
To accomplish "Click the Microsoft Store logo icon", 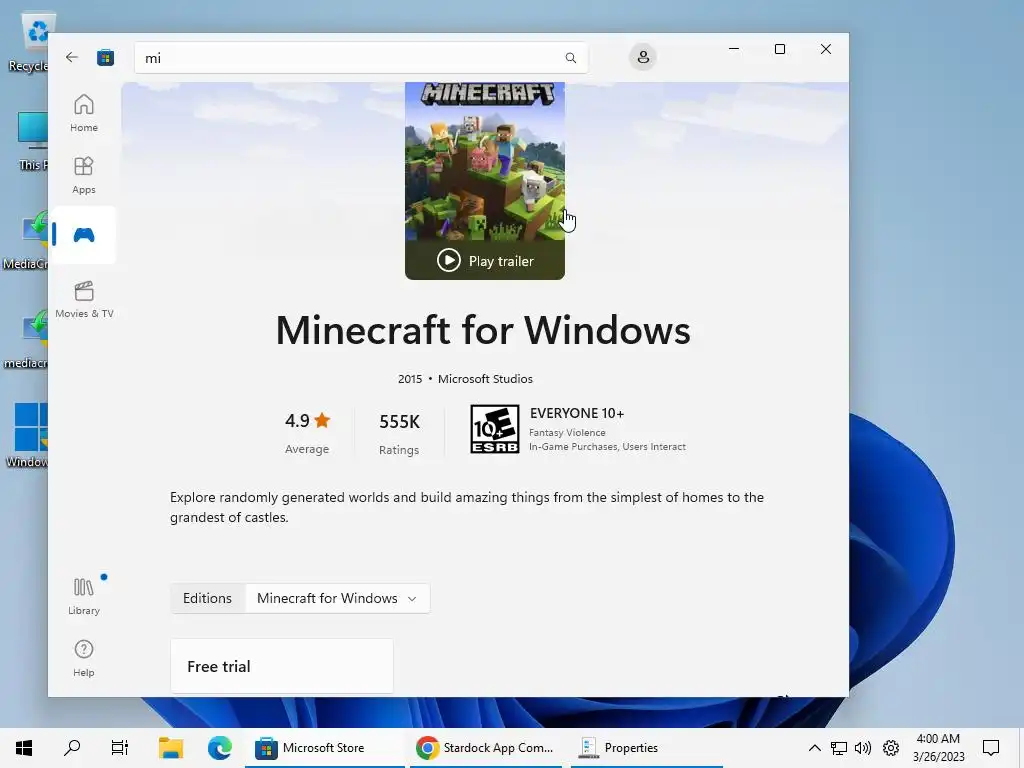I will 105,57.
